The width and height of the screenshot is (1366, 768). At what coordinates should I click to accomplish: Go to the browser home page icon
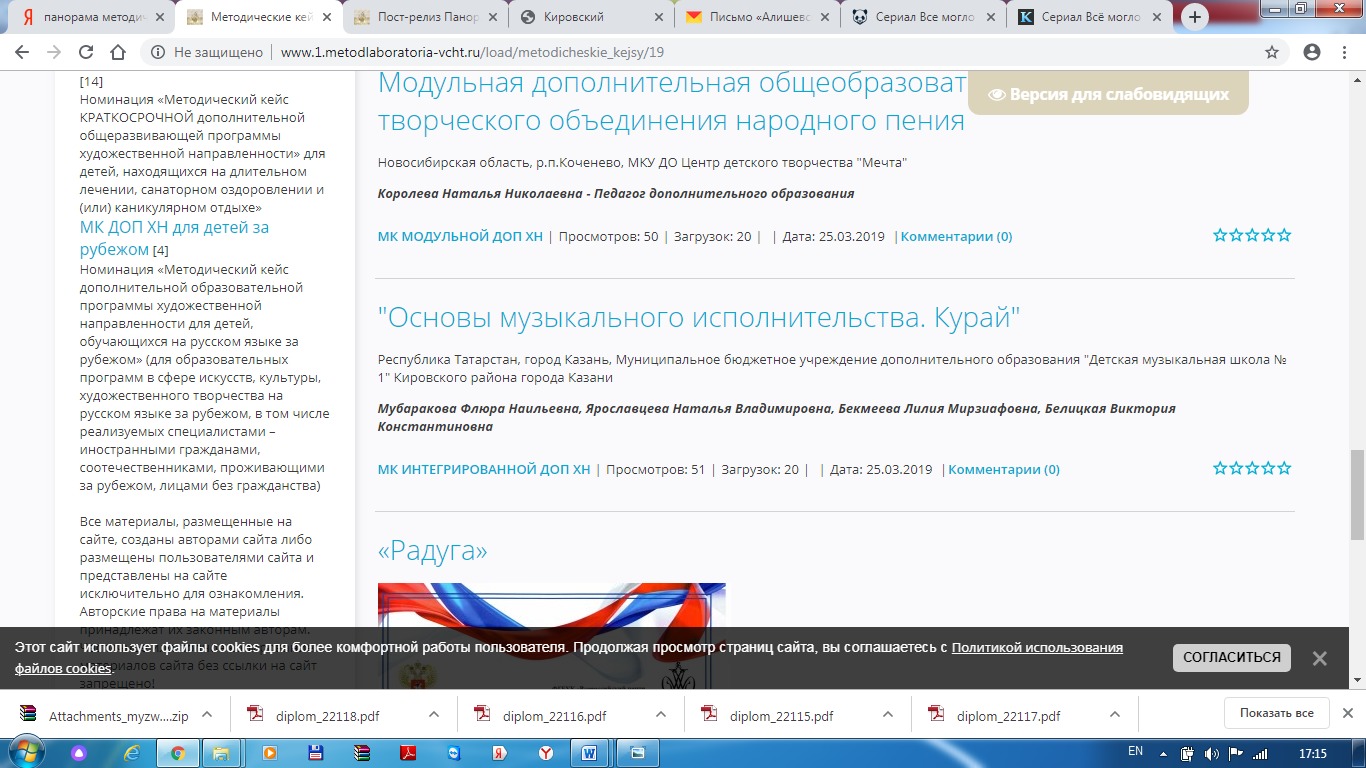click(x=118, y=53)
